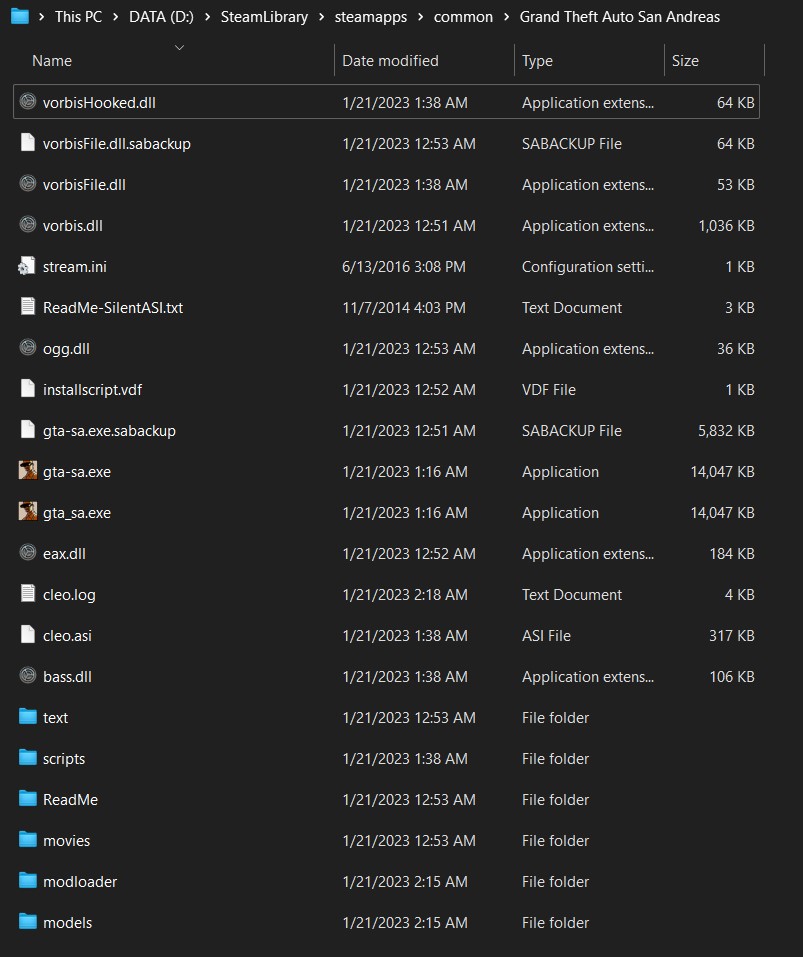Click the ReadMe-SilentASI.txt document icon
The image size is (803, 957).
click(x=27, y=306)
